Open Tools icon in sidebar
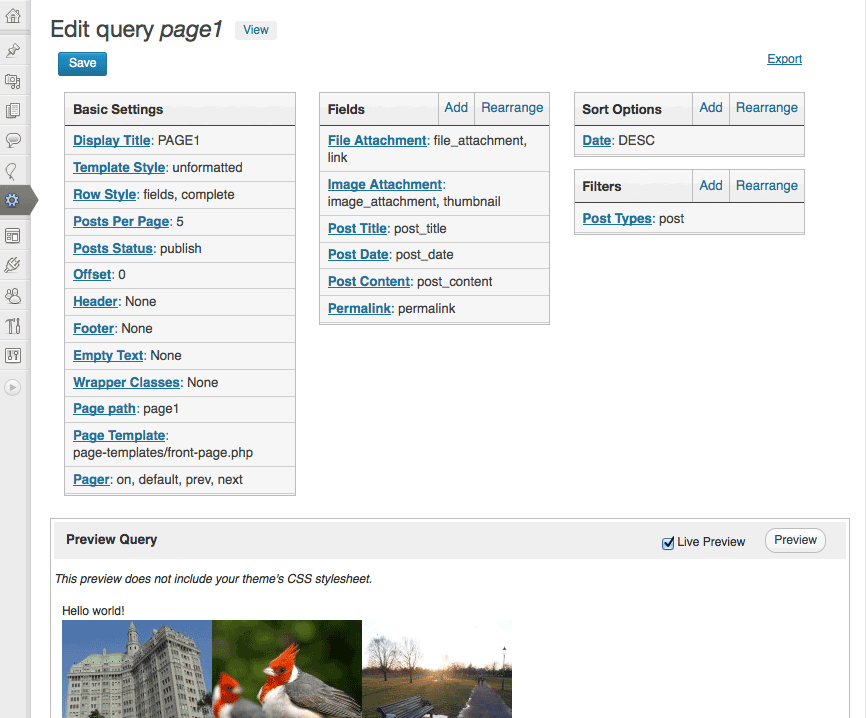Image resolution: width=866 pixels, height=718 pixels. 13,326
